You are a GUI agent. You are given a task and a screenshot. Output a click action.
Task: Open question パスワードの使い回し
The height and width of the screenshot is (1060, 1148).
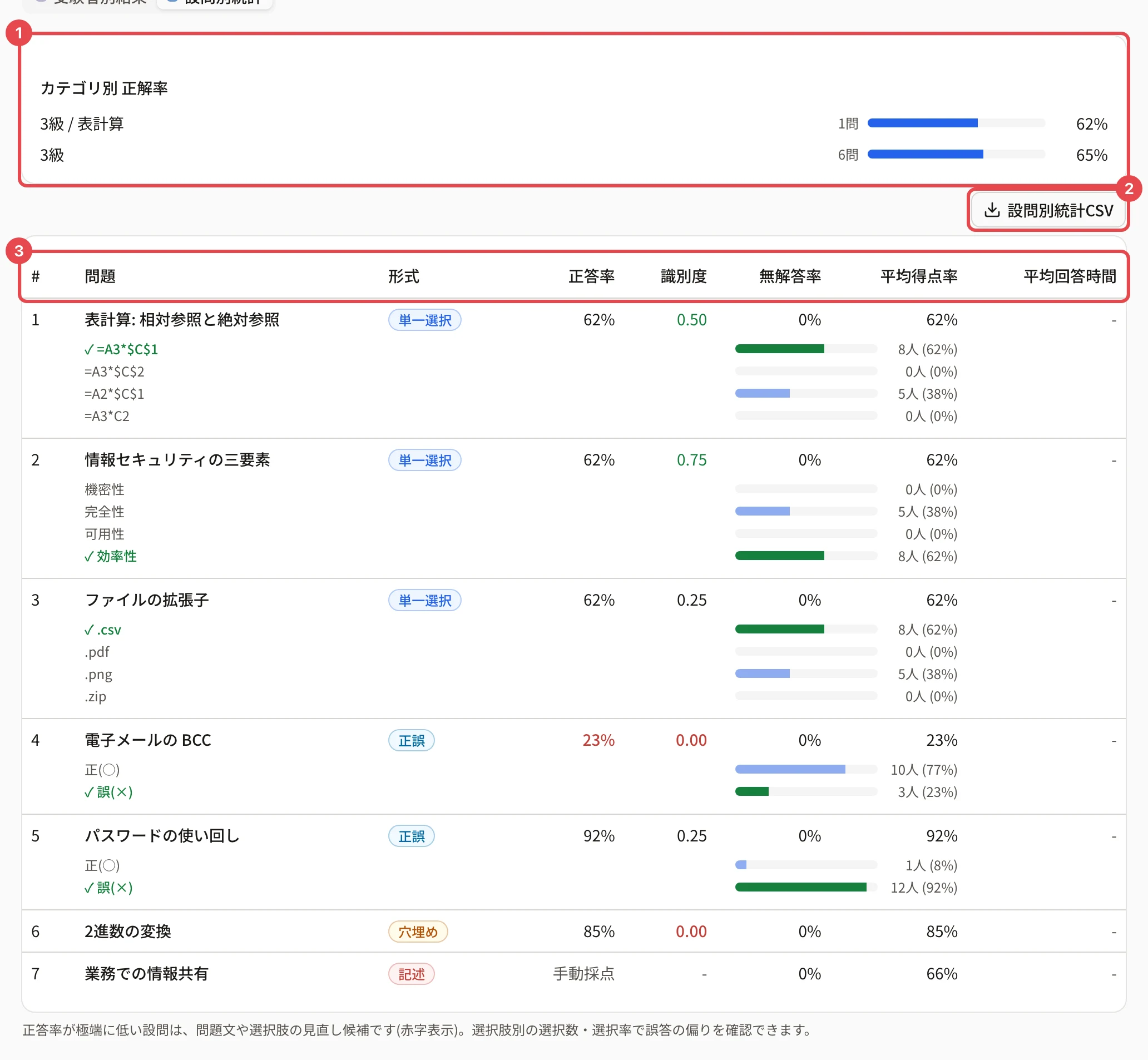pyautogui.click(x=162, y=836)
